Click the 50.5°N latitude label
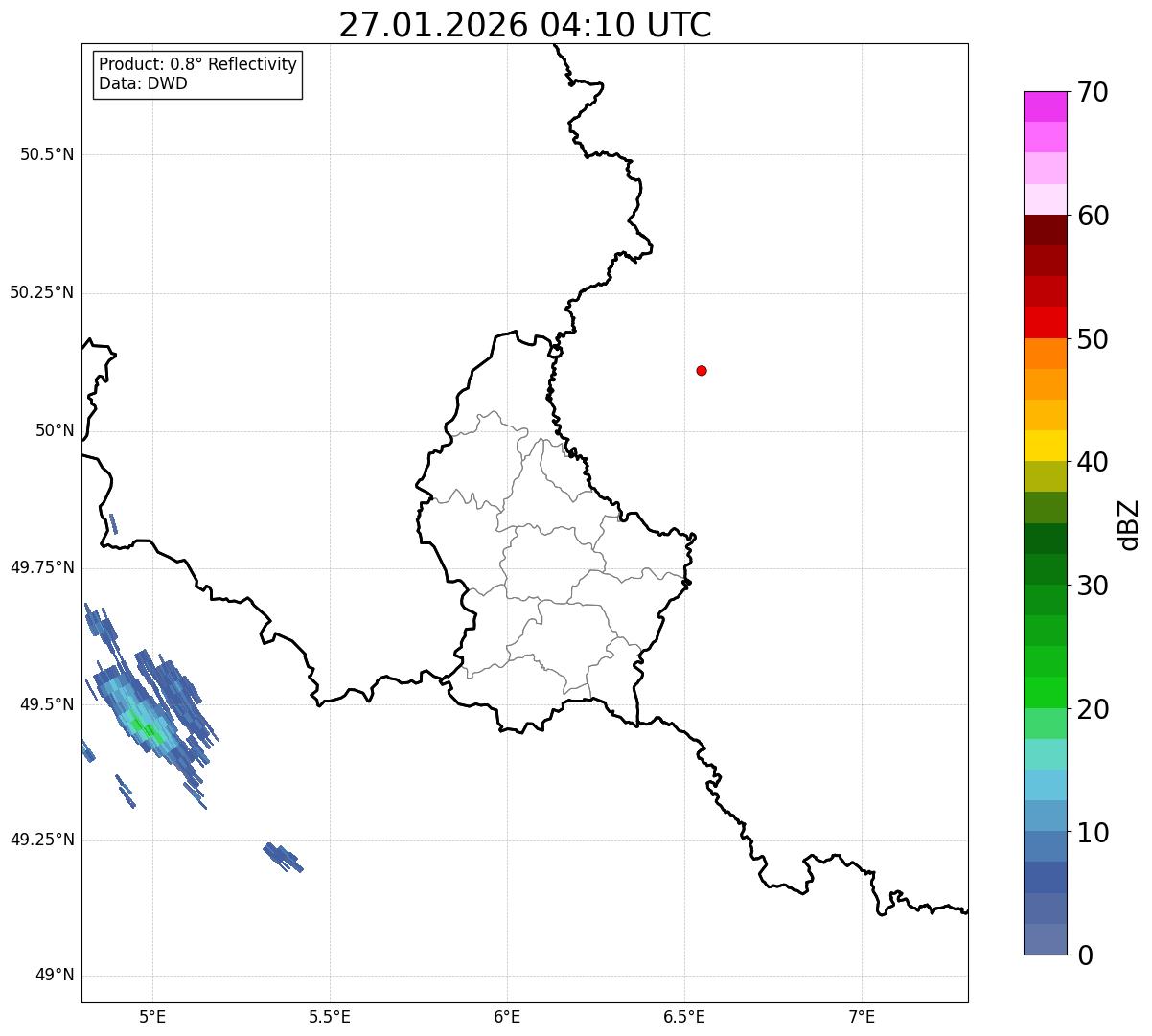 click(47, 154)
